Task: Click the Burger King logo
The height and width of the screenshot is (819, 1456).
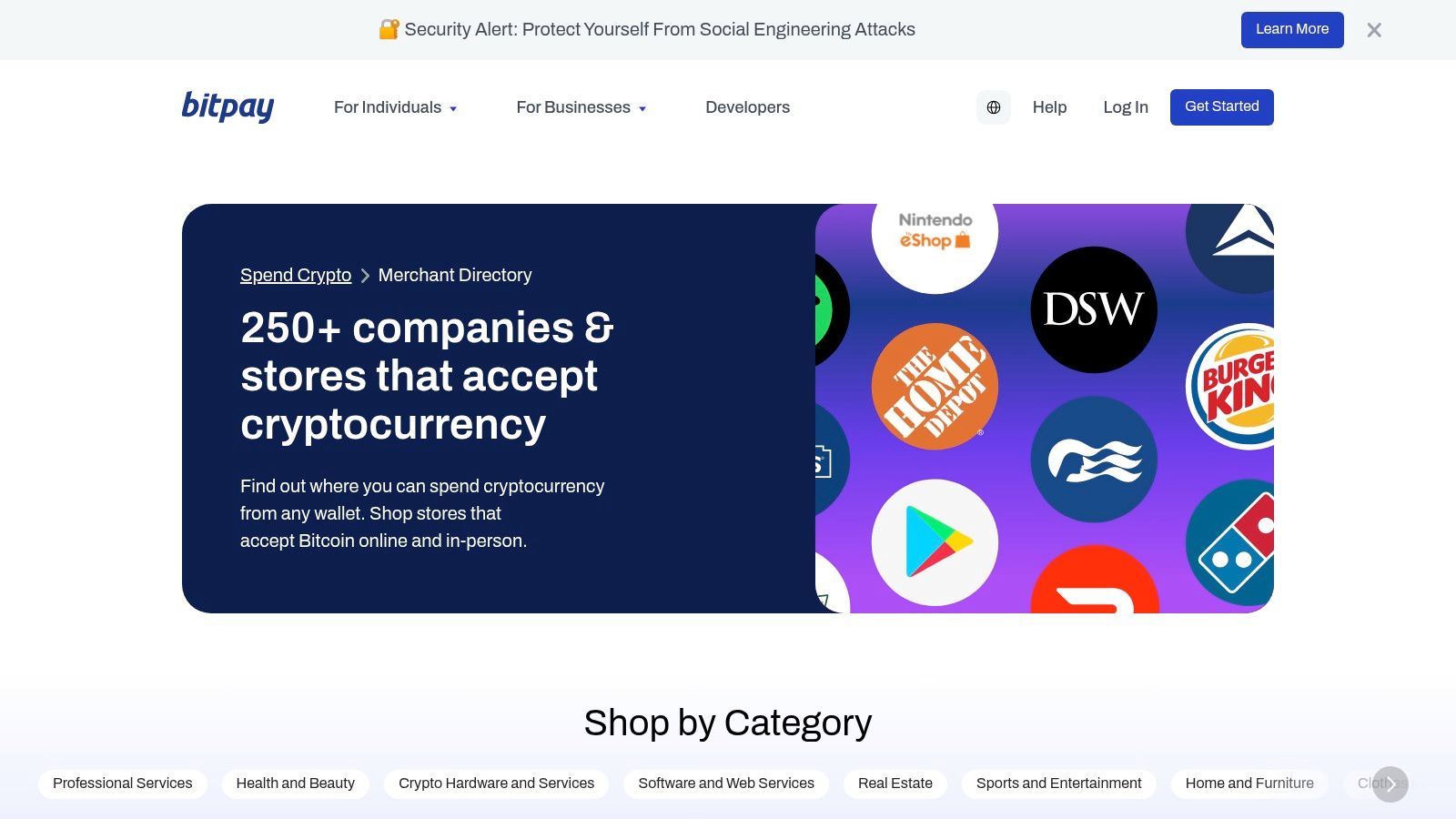Action: (1230, 387)
